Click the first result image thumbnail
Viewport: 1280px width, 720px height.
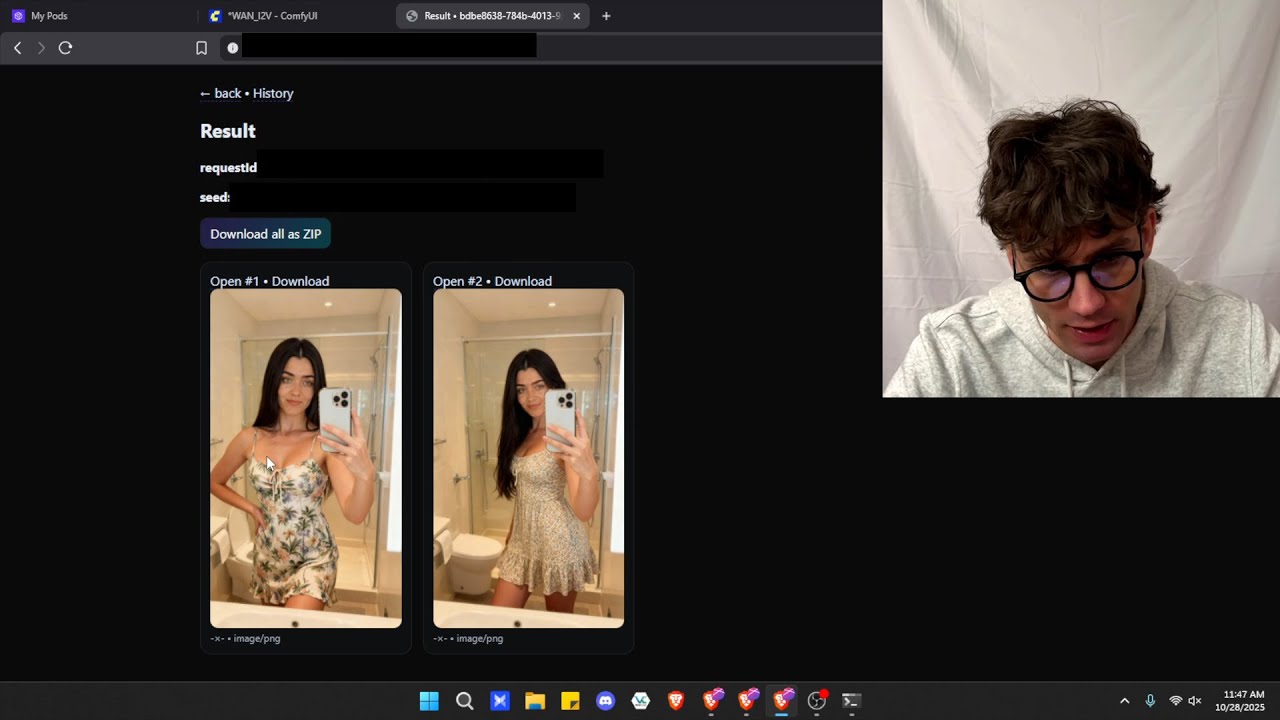pos(306,458)
